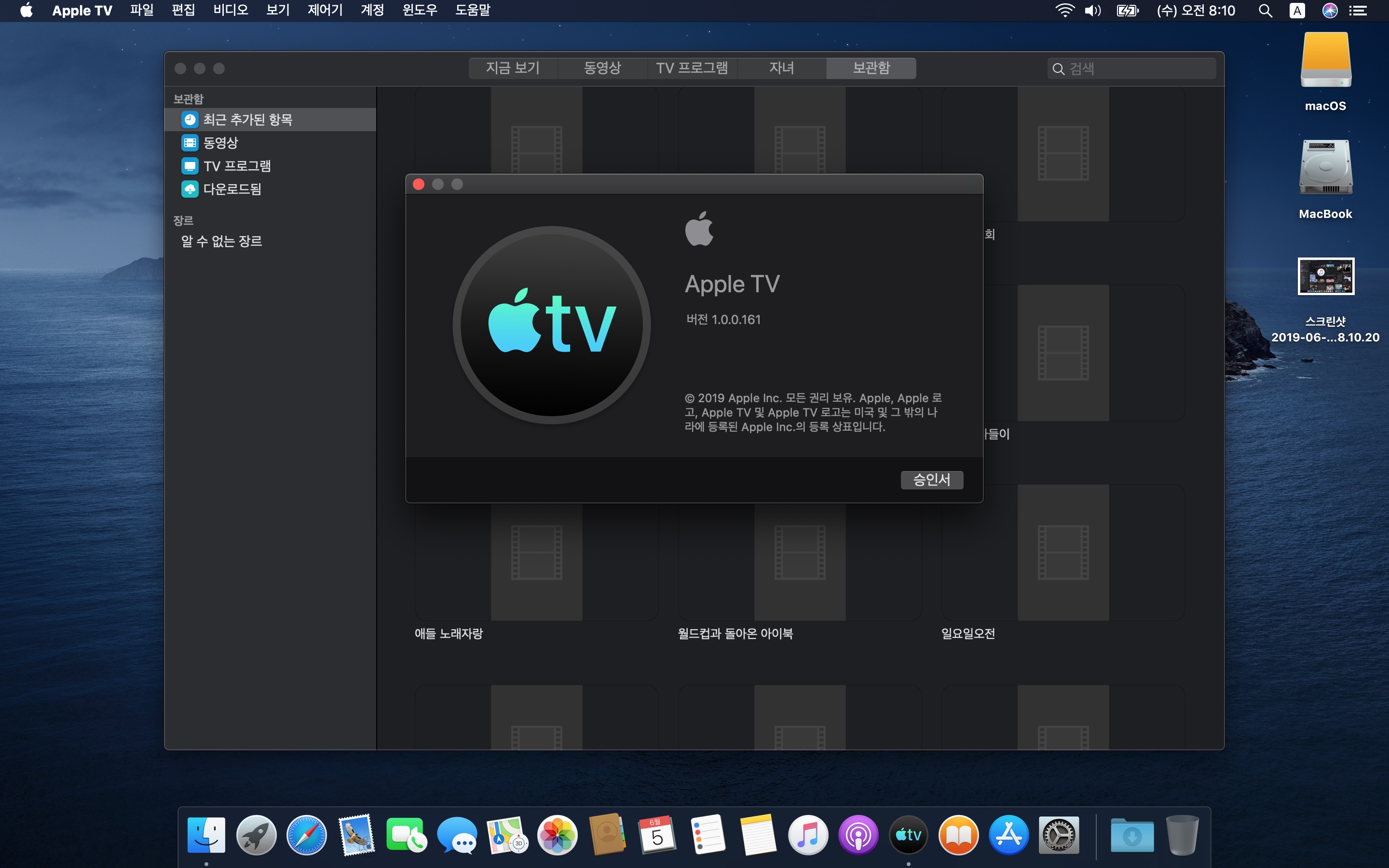Select the 보관함 tab

tap(872, 68)
